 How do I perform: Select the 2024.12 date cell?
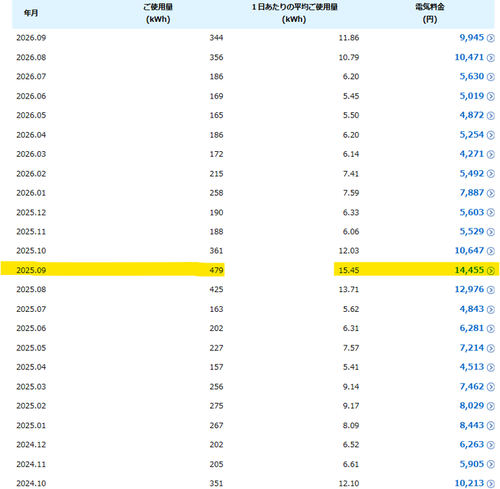tap(31, 445)
